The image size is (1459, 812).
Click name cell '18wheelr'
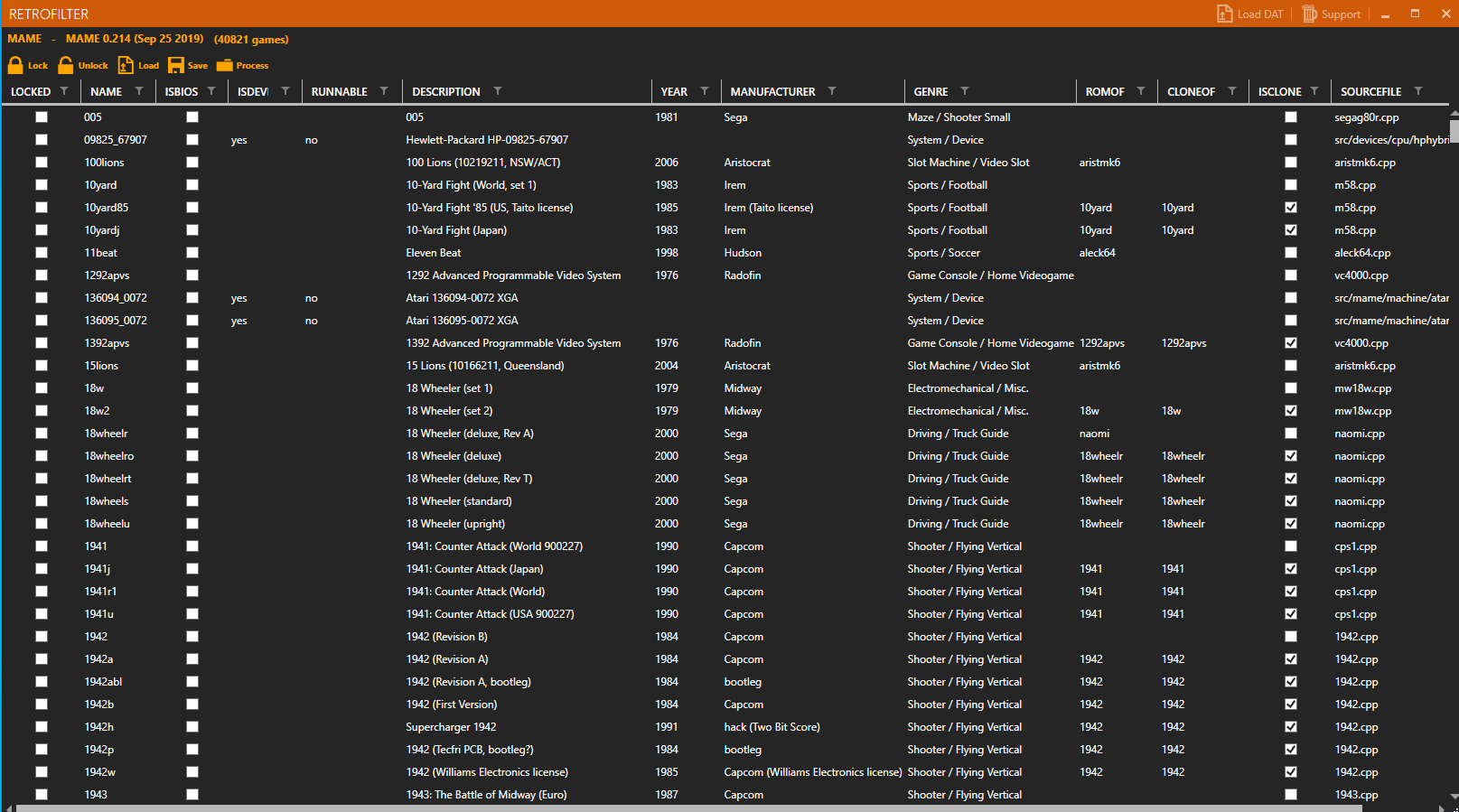(x=106, y=434)
